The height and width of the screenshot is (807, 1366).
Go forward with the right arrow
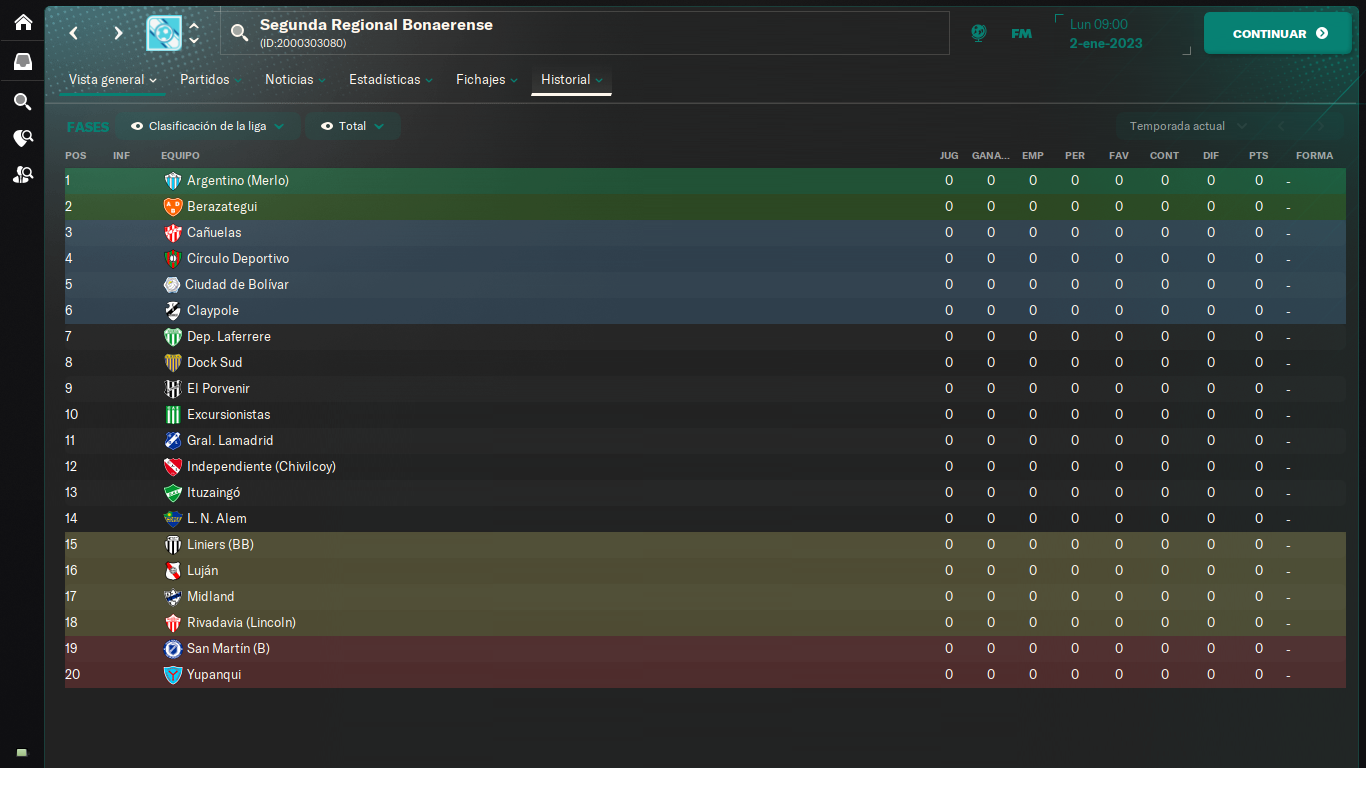pyautogui.click(x=118, y=33)
